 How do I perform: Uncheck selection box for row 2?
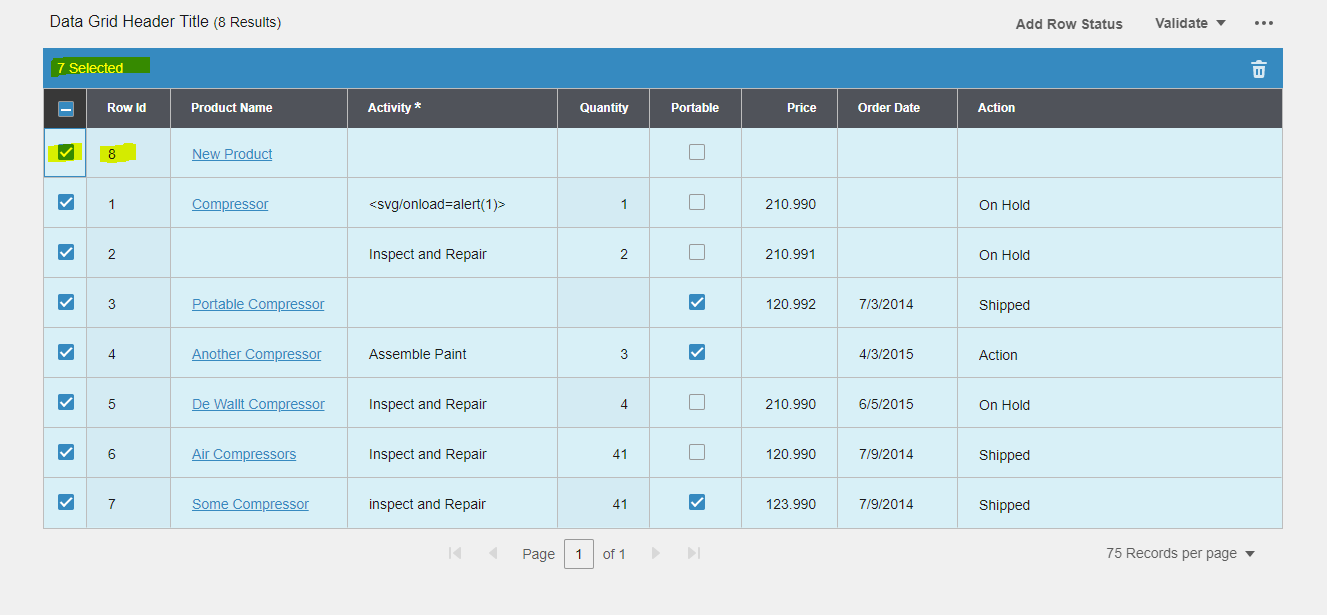click(66, 252)
